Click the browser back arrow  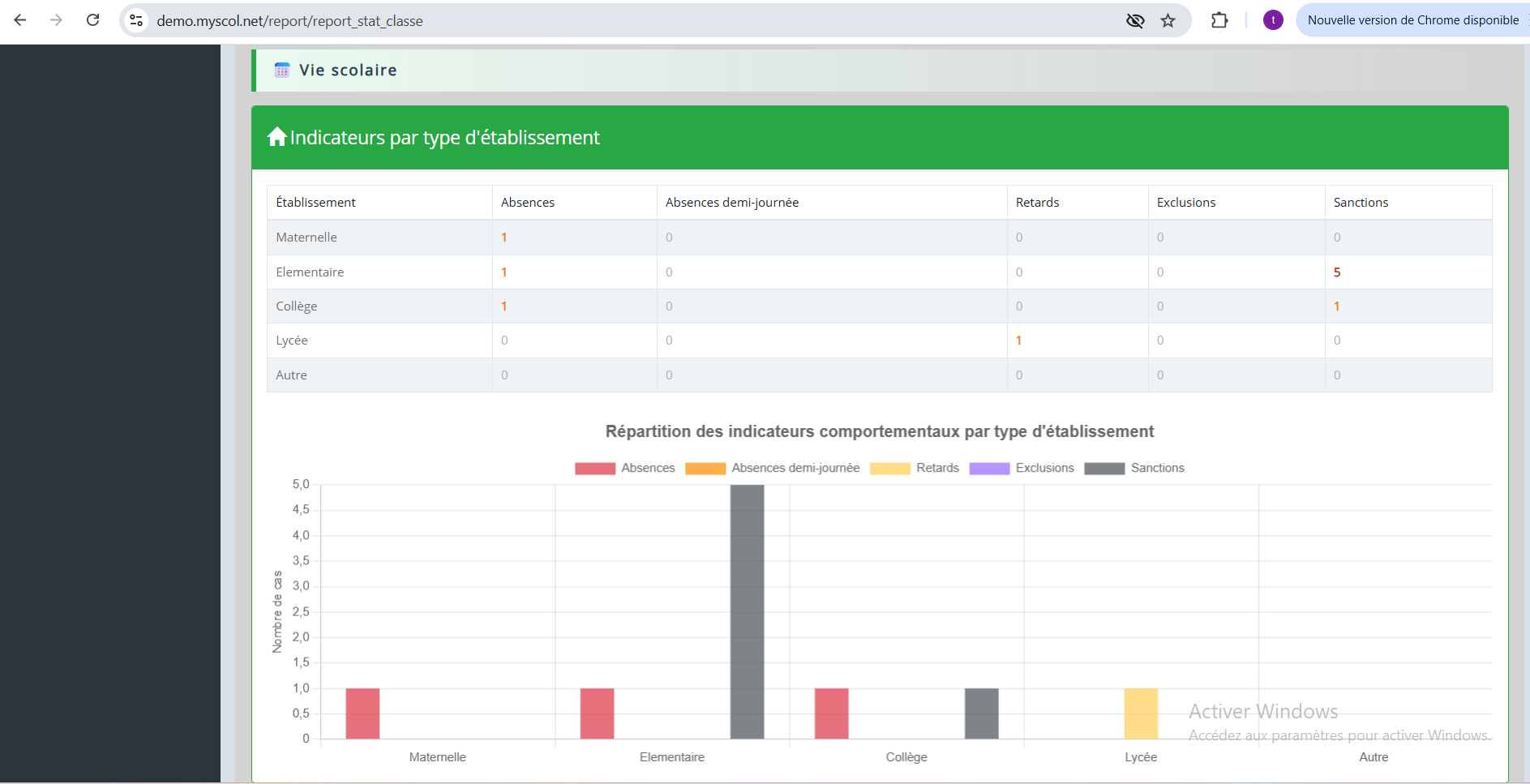[20, 20]
